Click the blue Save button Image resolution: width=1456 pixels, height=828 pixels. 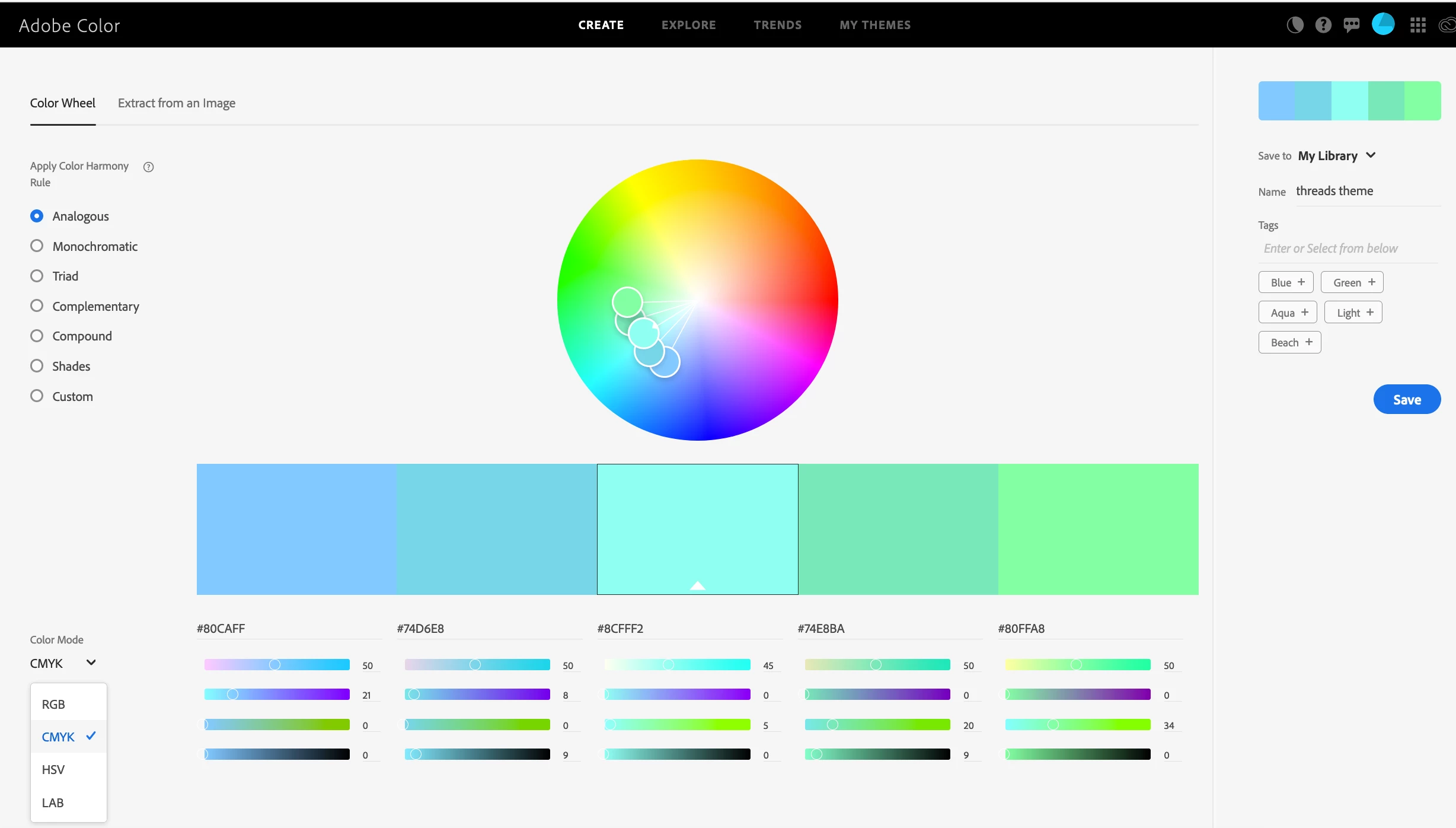[1407, 400]
